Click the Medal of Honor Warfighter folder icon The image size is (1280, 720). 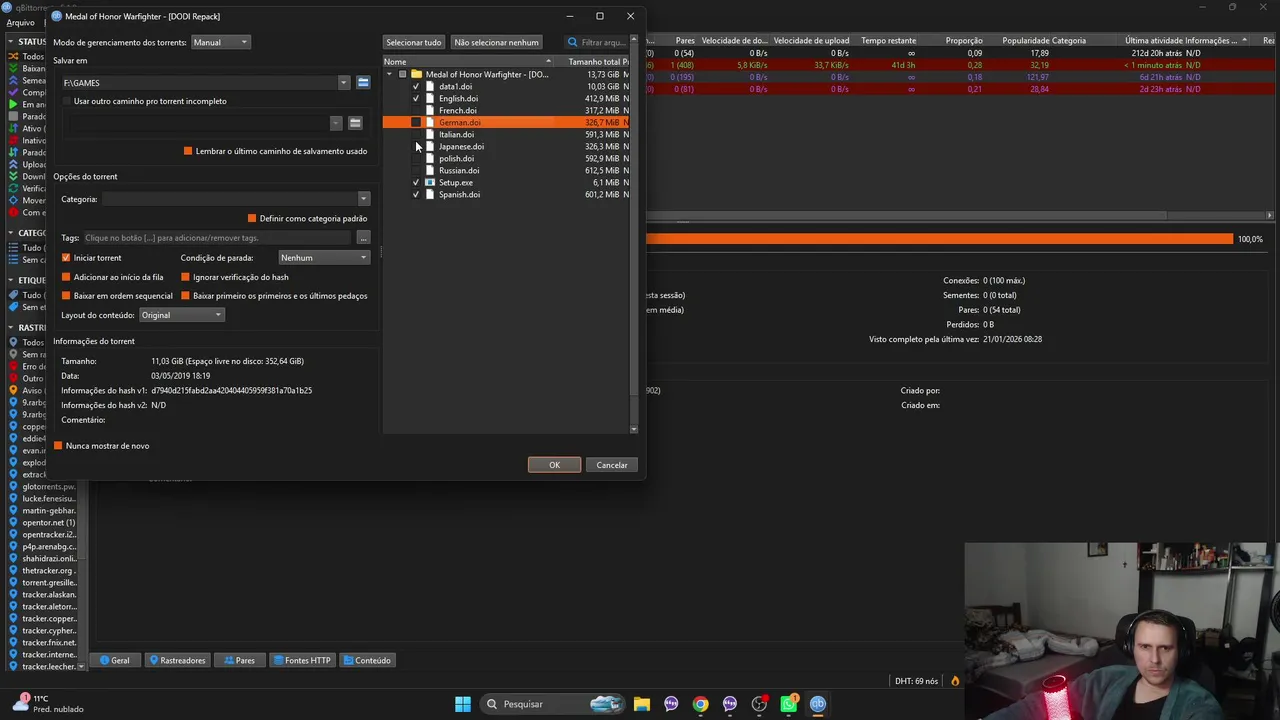[x=416, y=74]
